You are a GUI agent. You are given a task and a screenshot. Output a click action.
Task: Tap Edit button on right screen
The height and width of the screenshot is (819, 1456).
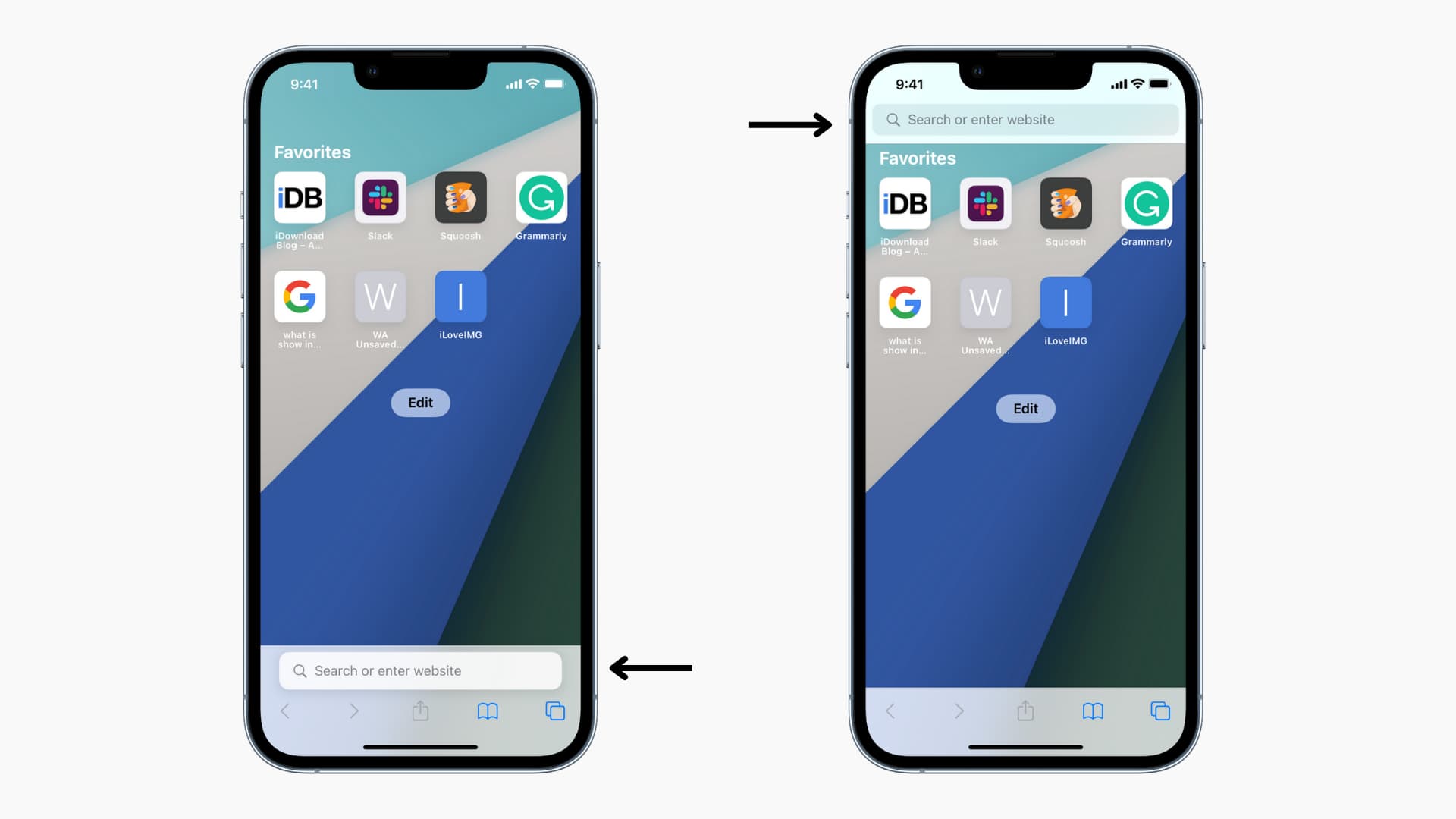1025,408
